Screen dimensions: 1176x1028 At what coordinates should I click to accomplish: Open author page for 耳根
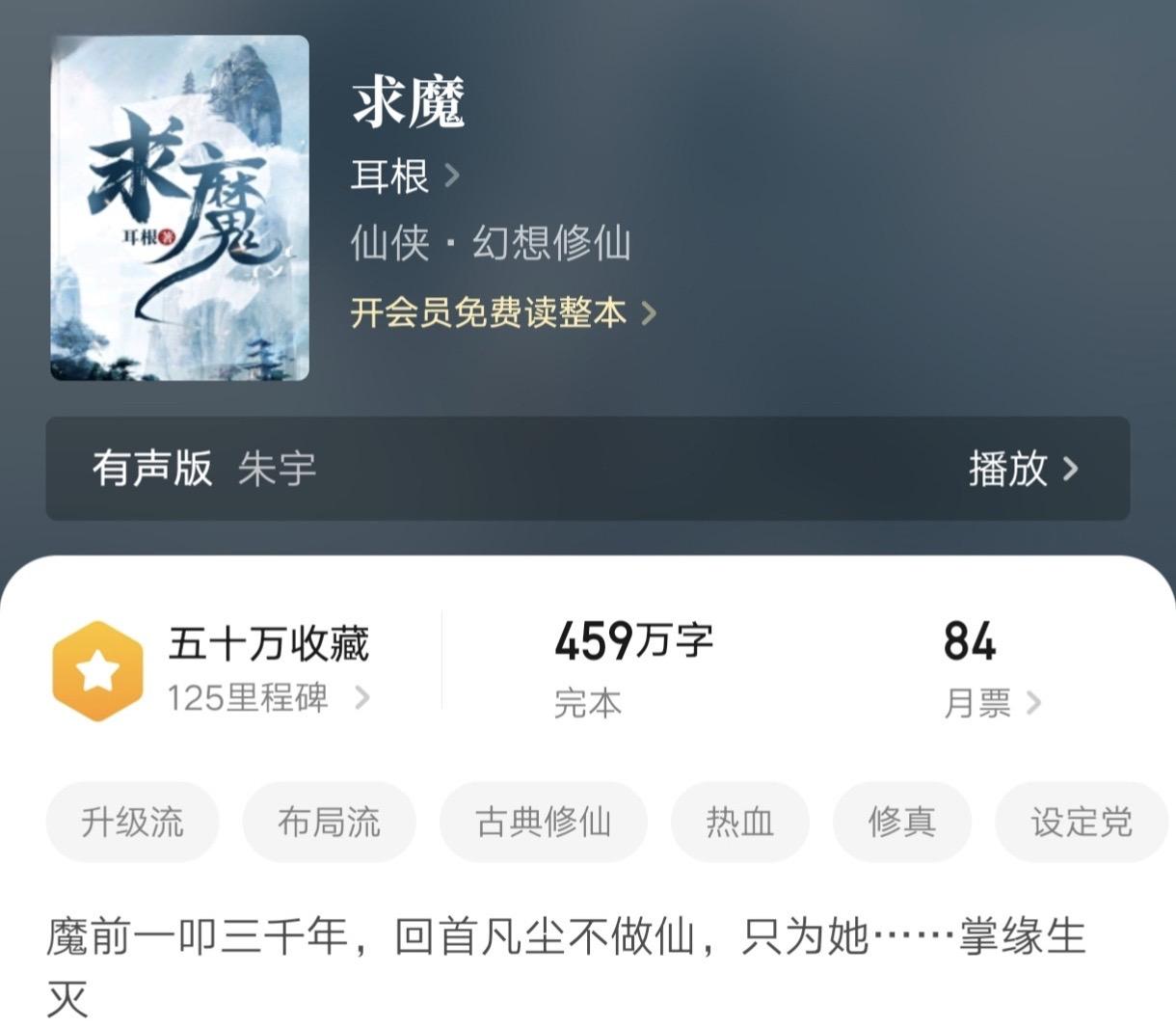coord(389,176)
